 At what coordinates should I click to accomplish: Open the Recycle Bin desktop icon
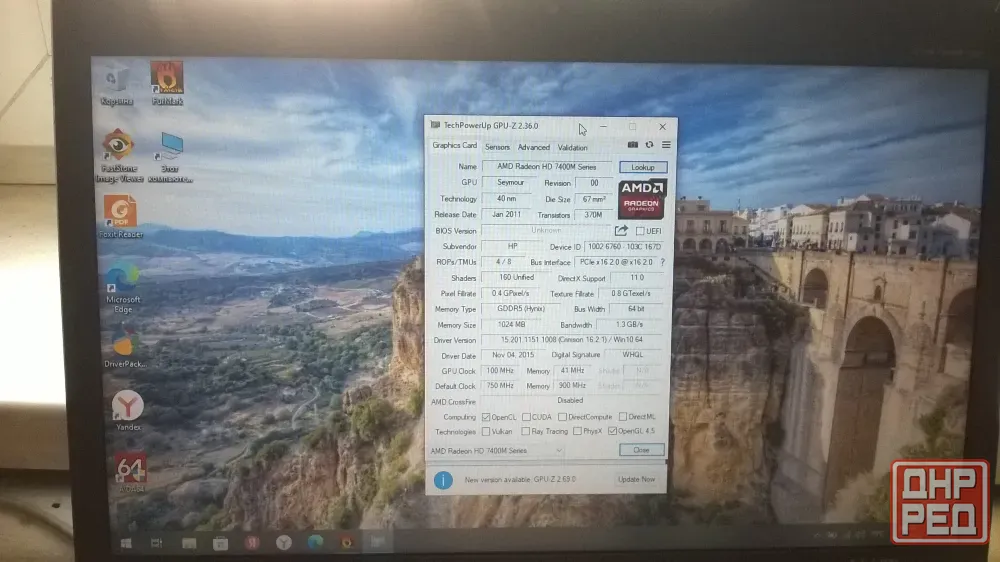tap(115, 85)
